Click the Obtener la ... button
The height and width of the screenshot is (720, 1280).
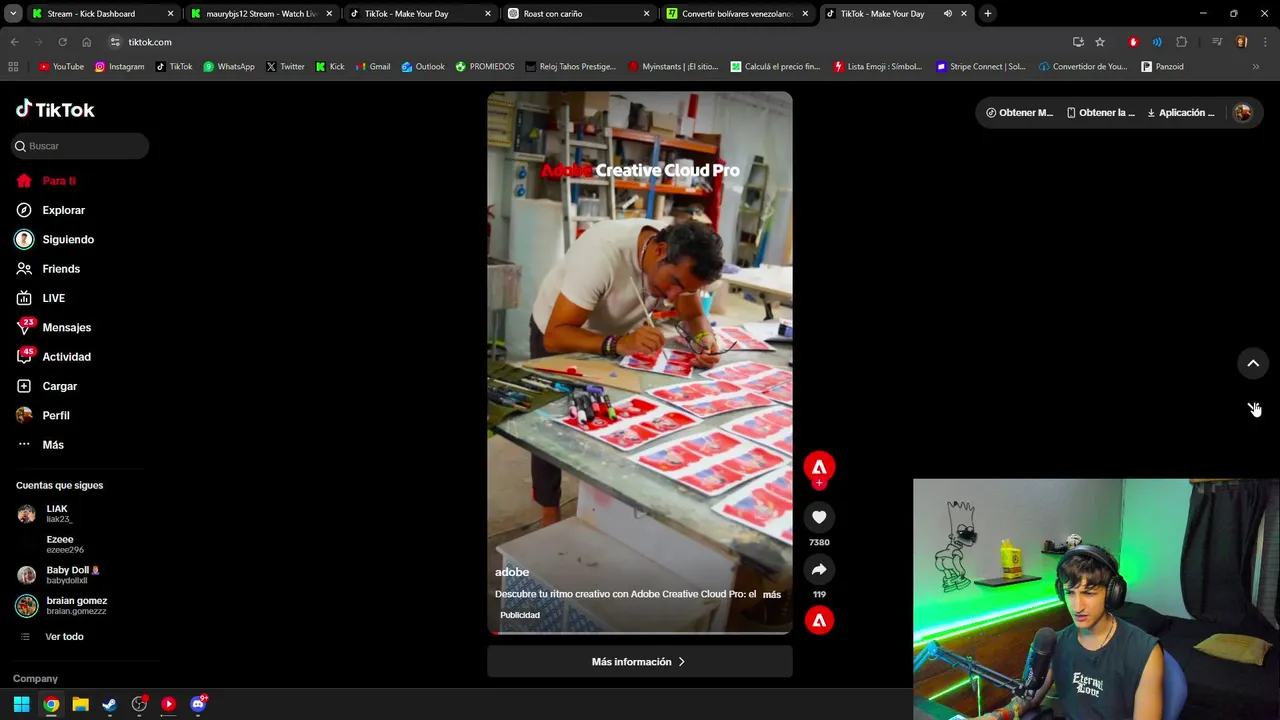point(1100,113)
